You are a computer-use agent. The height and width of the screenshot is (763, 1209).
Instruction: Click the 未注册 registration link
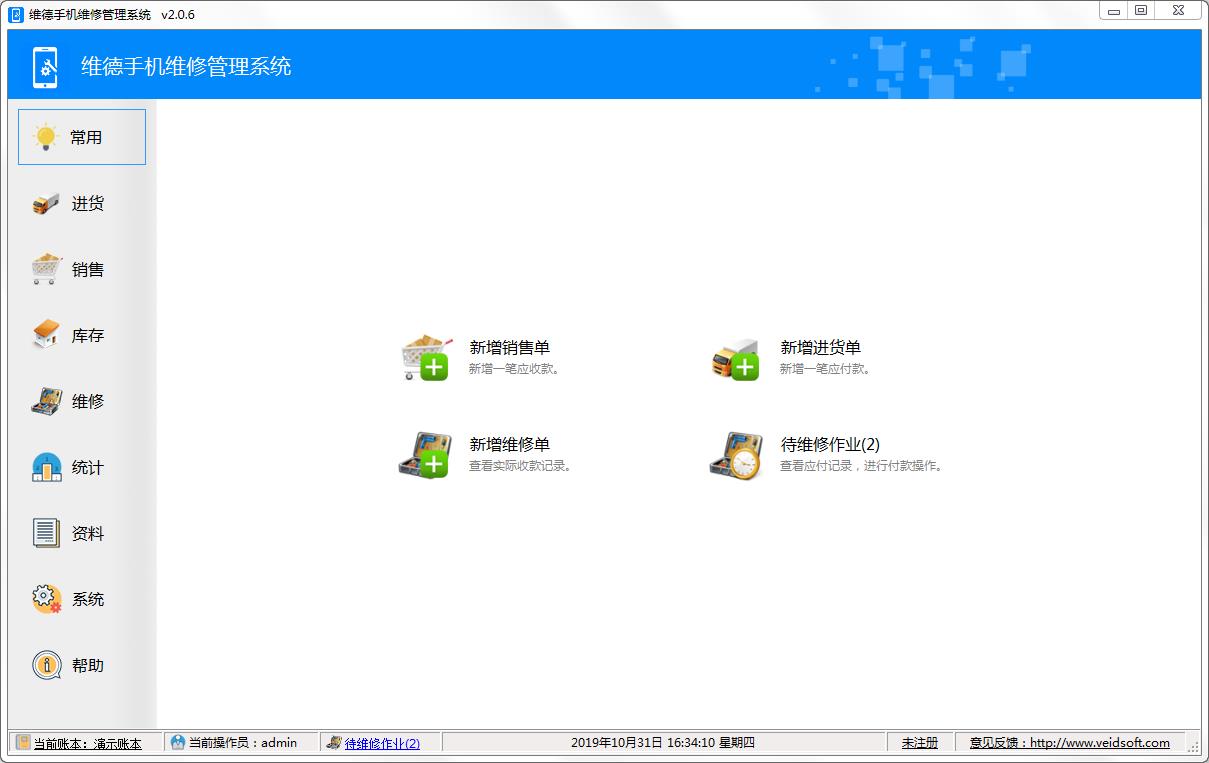point(920,743)
